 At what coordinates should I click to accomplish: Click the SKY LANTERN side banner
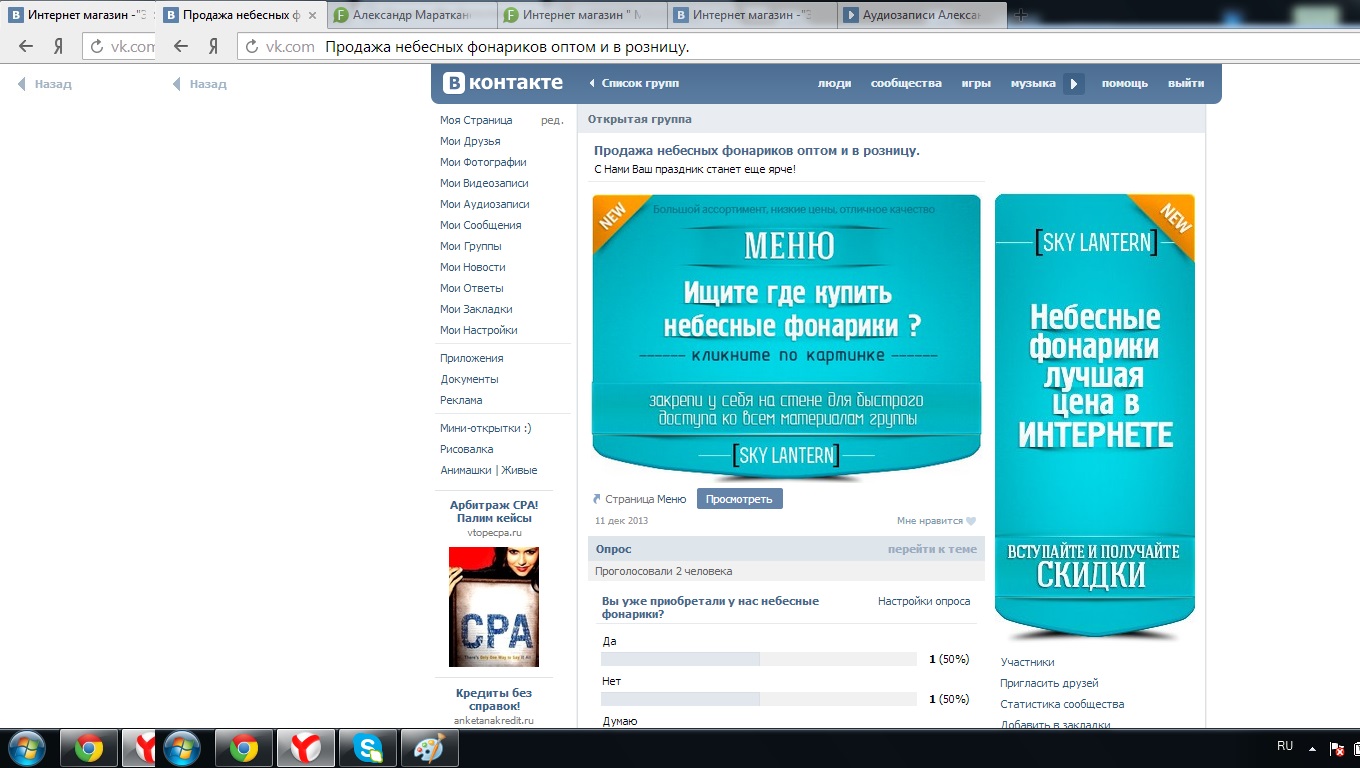1095,417
